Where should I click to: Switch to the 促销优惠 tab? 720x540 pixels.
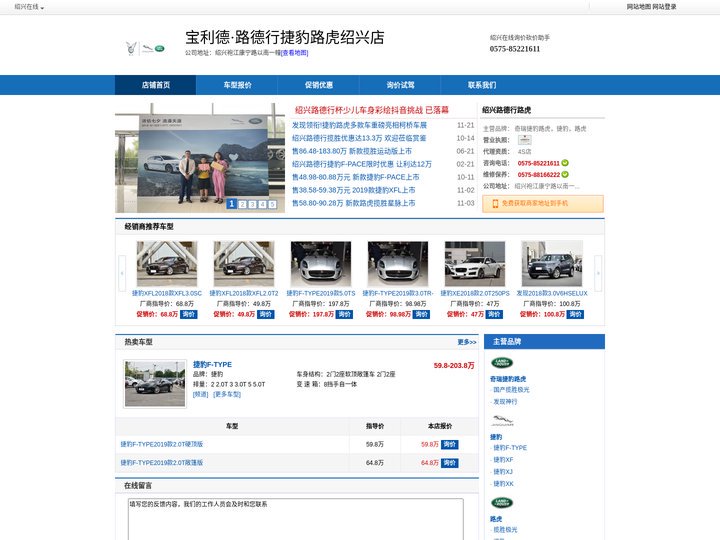pos(319,85)
